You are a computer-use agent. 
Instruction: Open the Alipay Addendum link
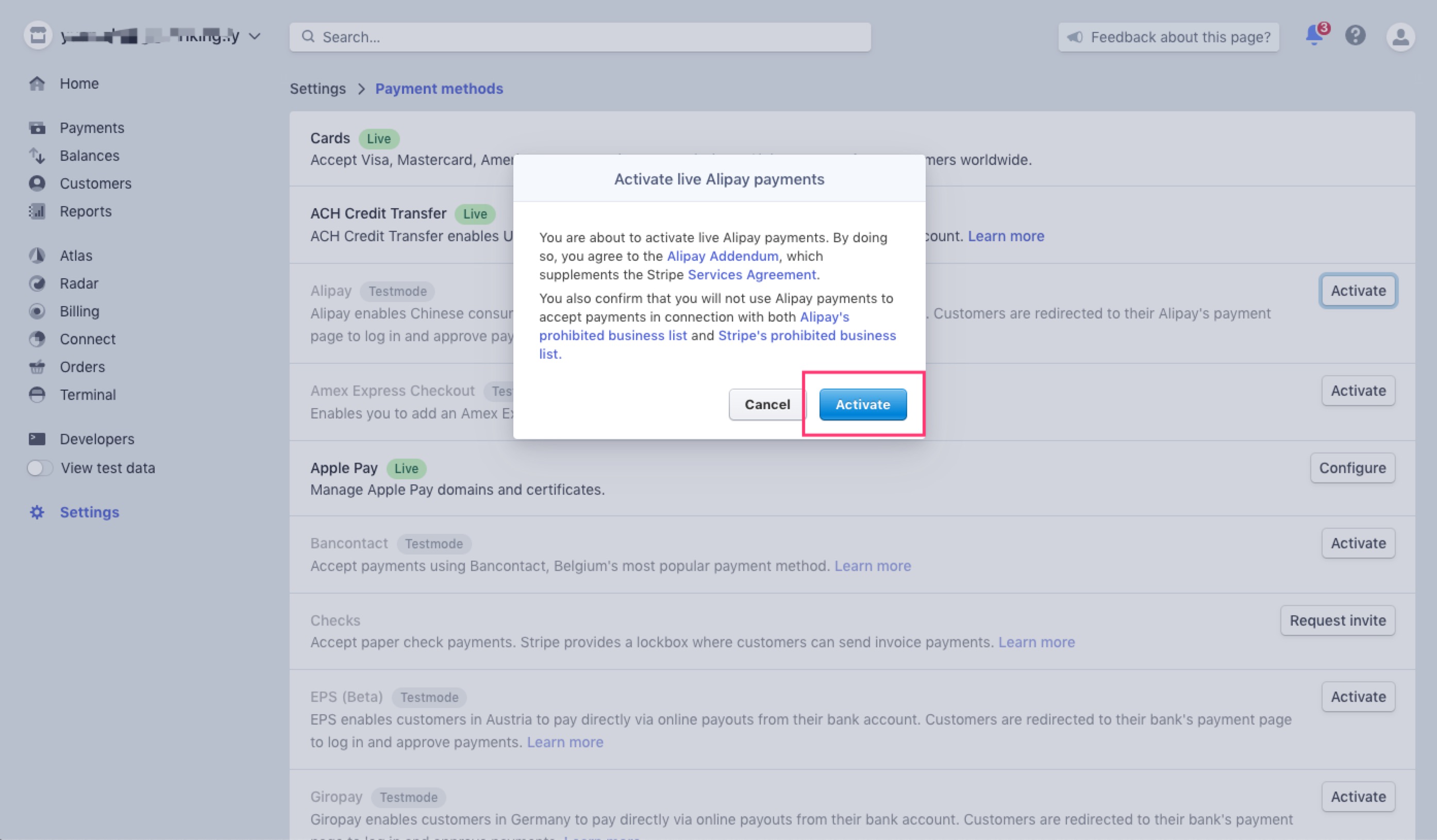(723, 256)
